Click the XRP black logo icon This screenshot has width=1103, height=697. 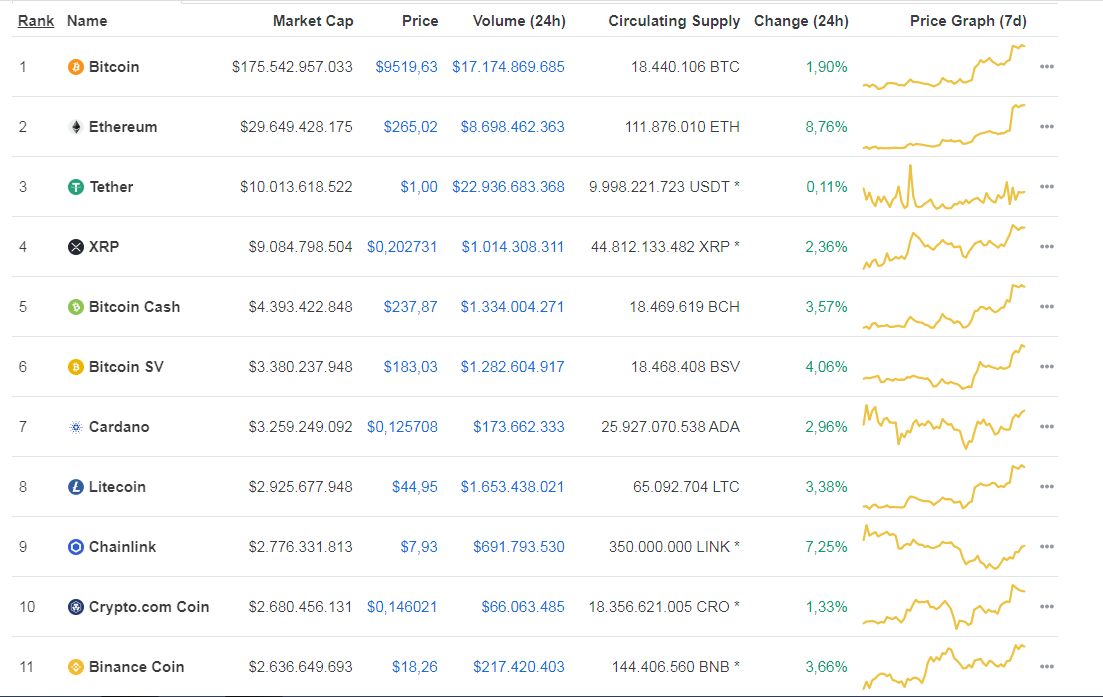click(x=75, y=247)
